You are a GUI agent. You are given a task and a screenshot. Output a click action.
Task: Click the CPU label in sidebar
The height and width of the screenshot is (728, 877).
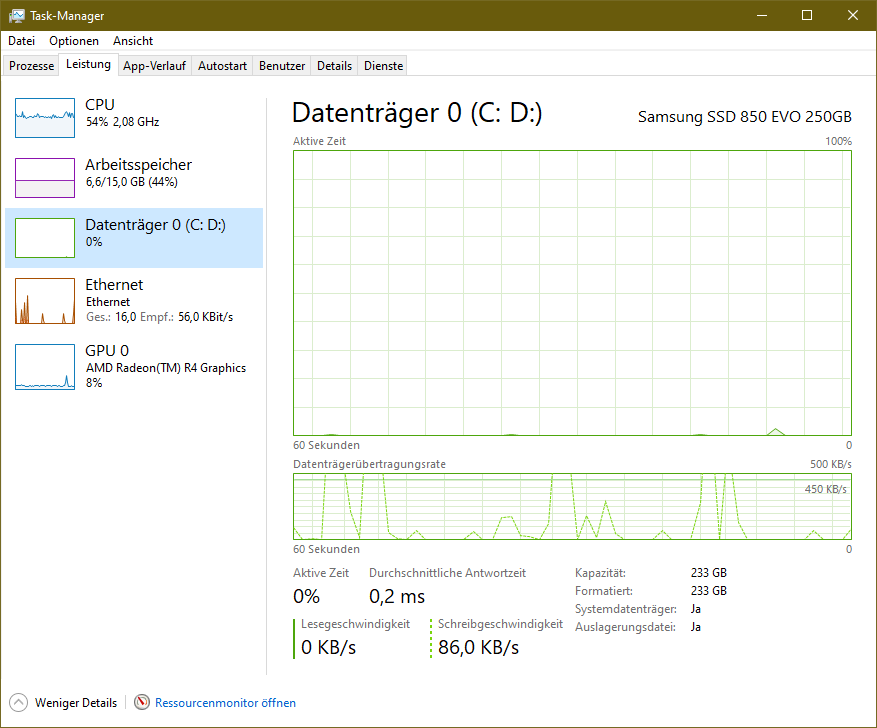(x=100, y=105)
